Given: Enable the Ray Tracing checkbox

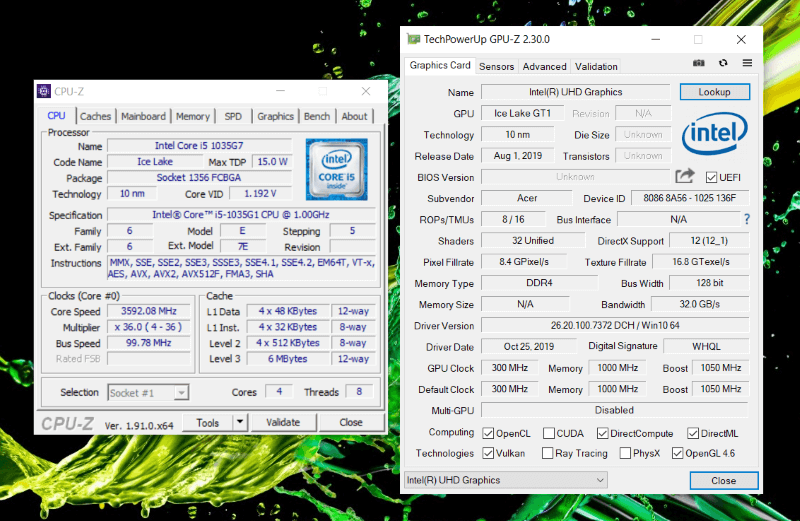Looking at the screenshot, I should 548,453.
